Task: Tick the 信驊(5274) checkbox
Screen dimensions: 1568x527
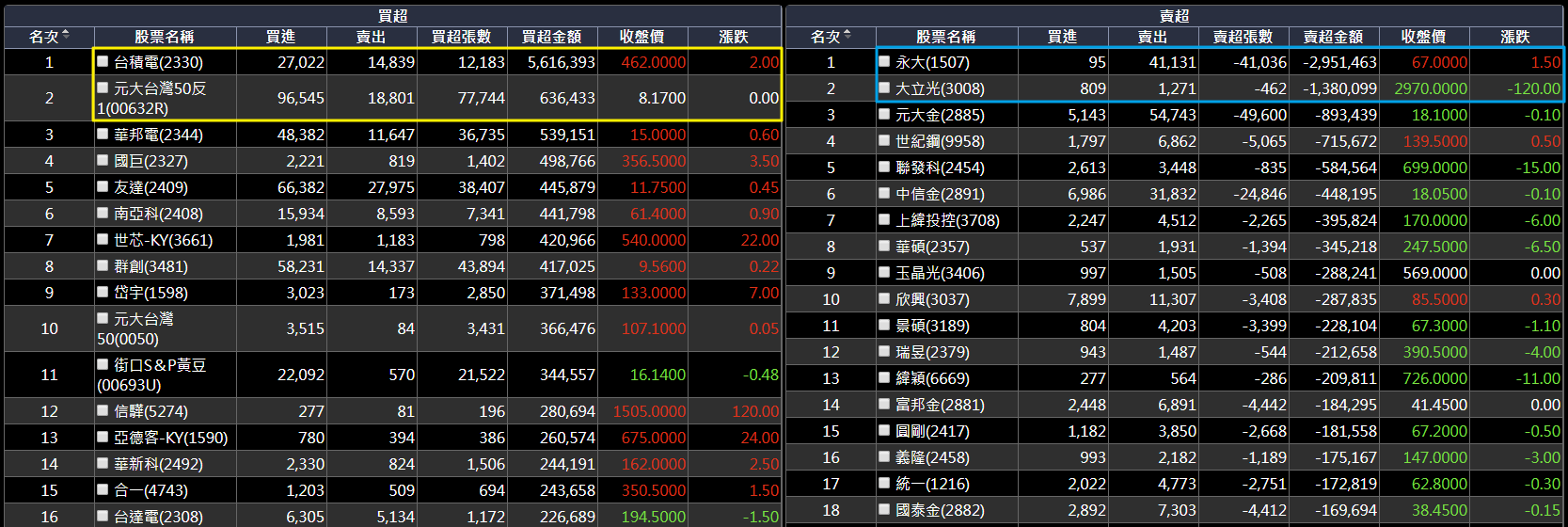Action: (103, 410)
